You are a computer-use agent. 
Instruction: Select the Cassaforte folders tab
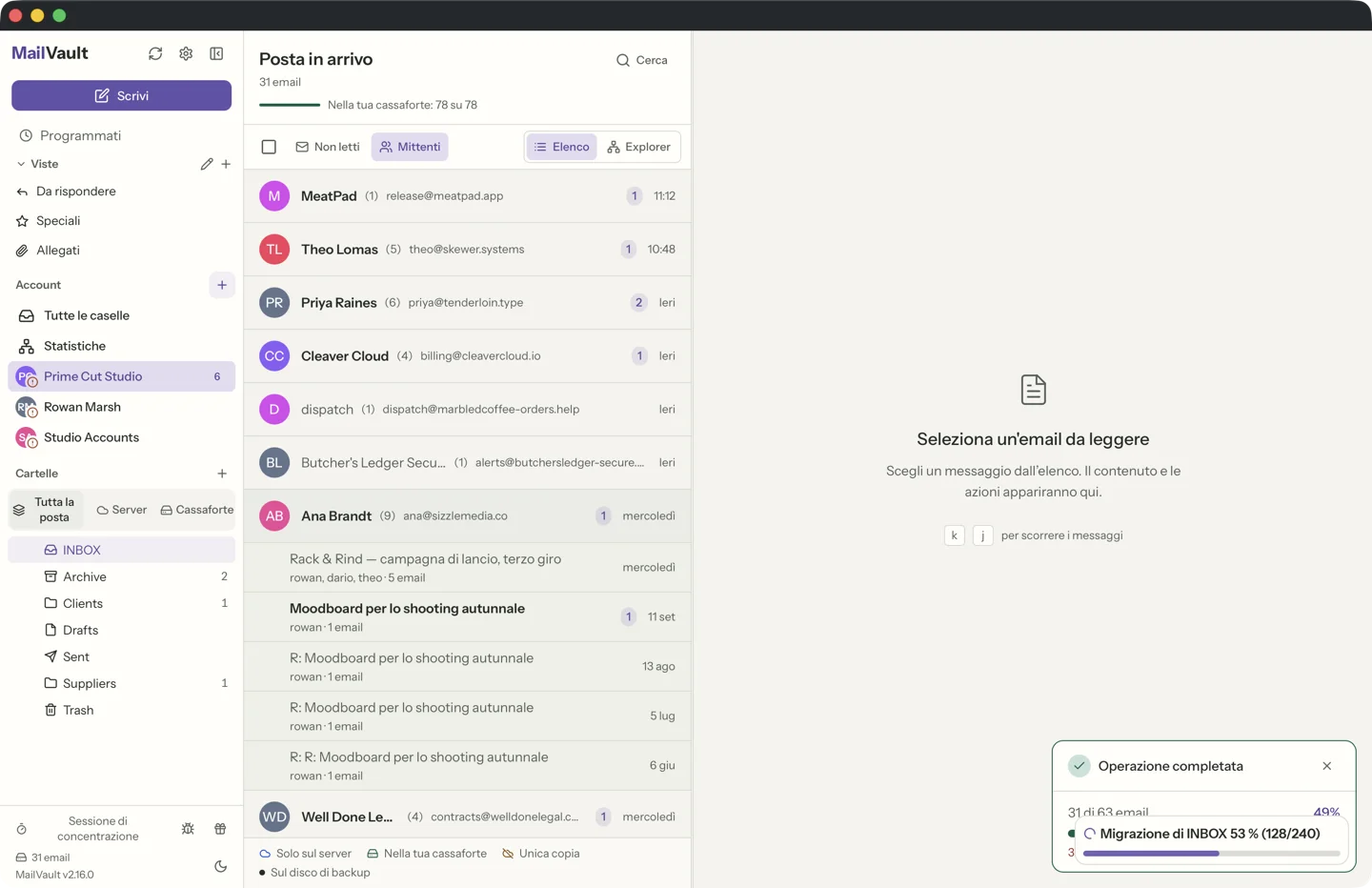(x=197, y=510)
